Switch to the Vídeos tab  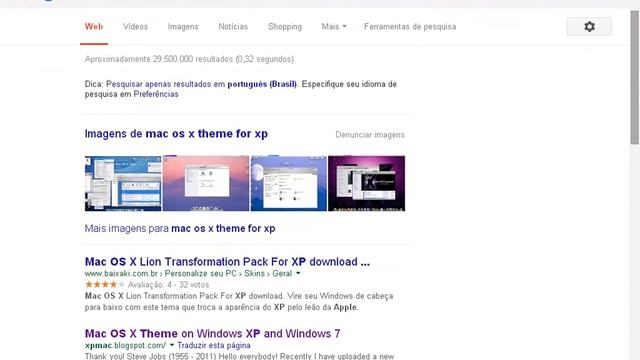(136, 27)
